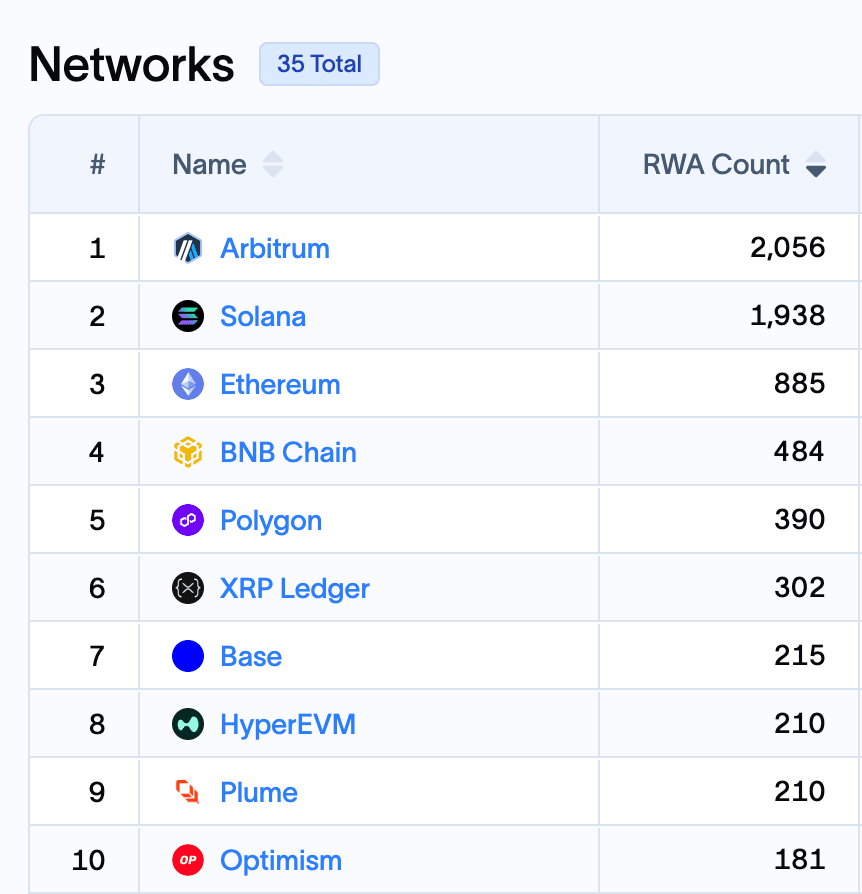Click the Networks heading
The image size is (862, 894).
click(132, 64)
